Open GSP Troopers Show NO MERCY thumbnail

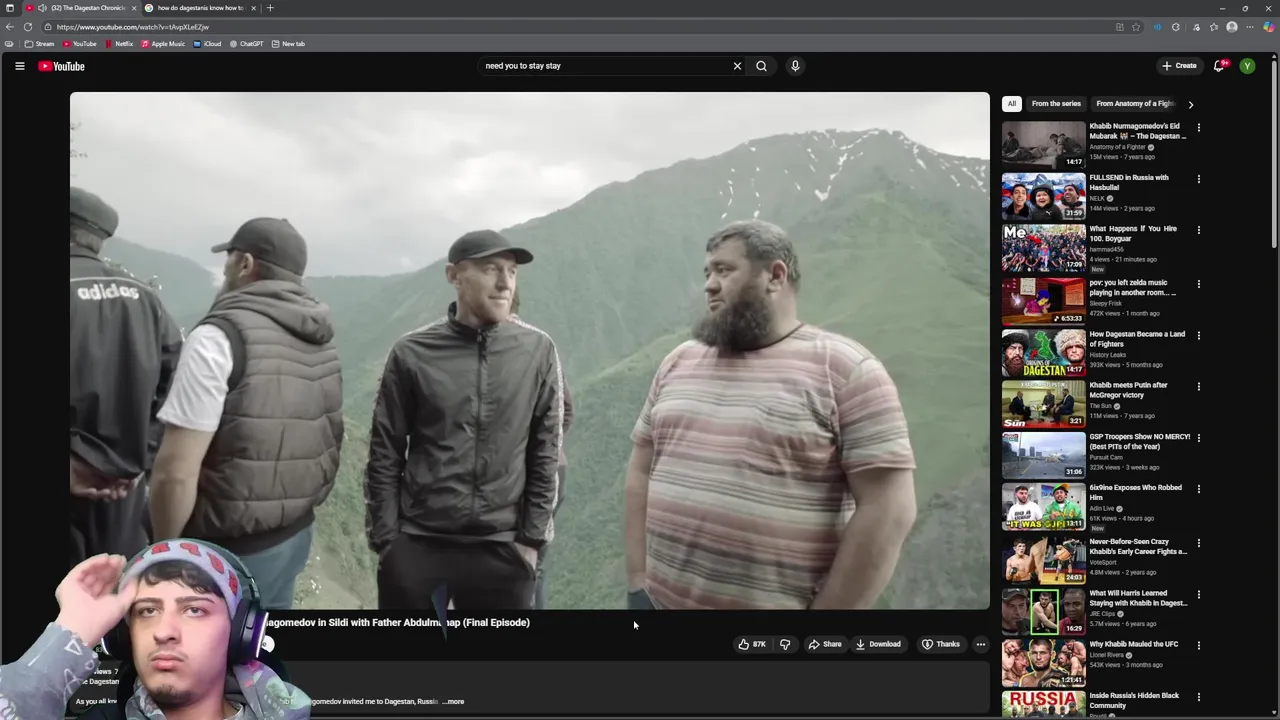click(x=1043, y=455)
